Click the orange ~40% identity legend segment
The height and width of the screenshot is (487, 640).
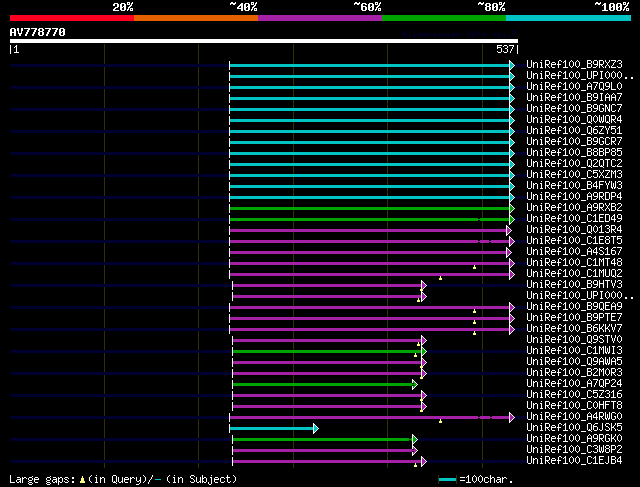click(196, 18)
